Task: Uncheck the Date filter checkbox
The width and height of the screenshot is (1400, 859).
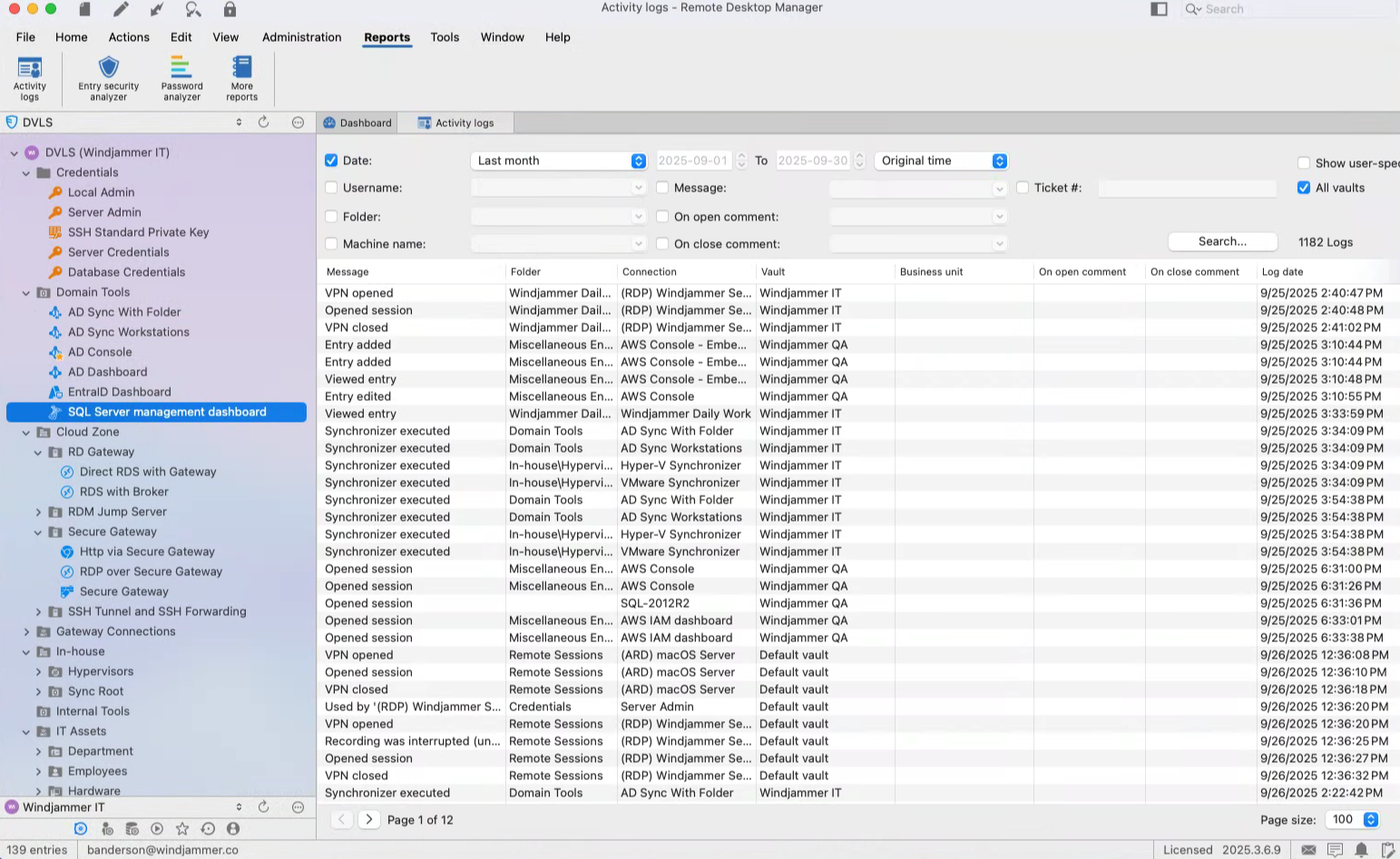Action: click(331, 161)
